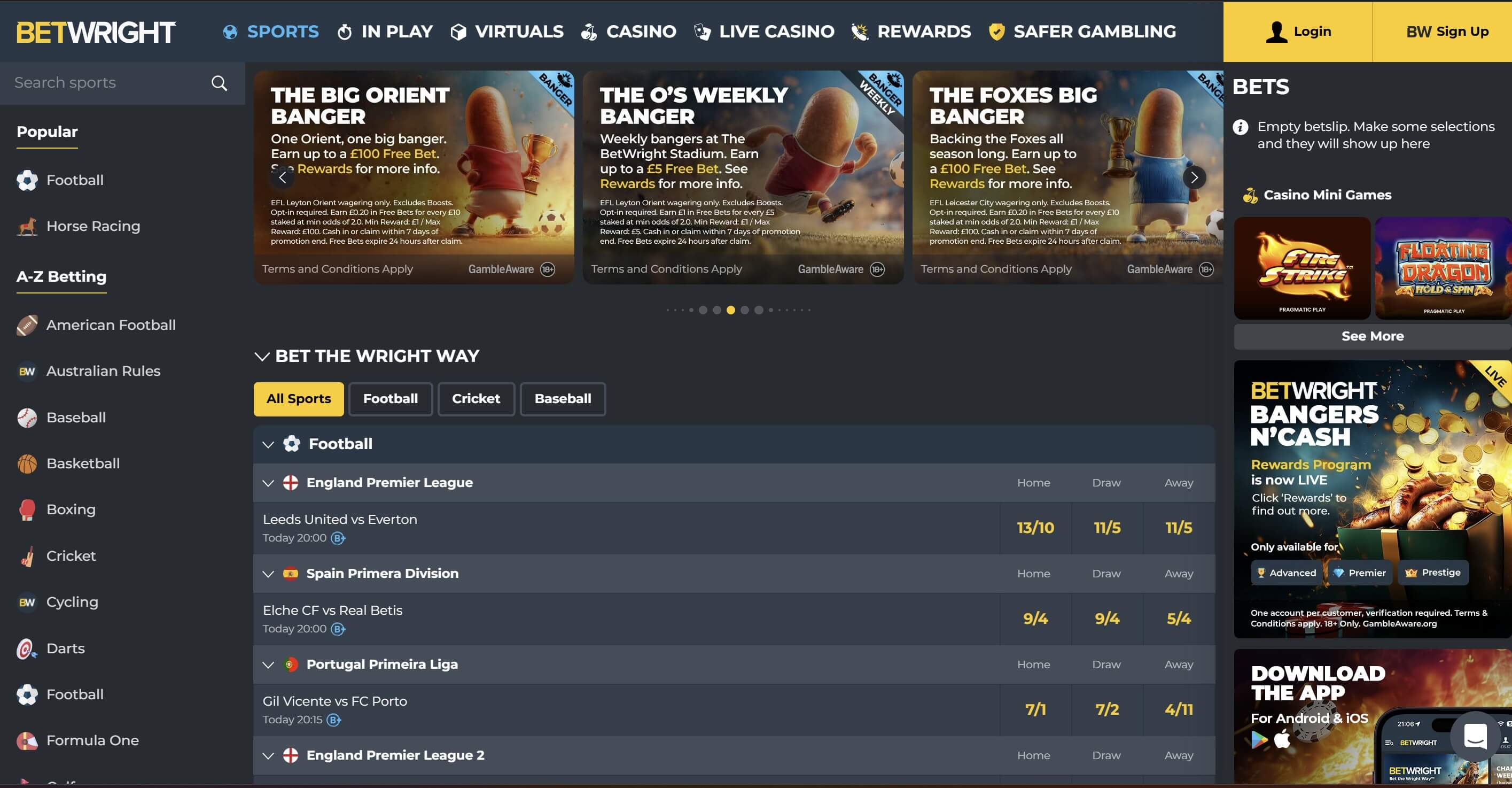
Task: Click See More casino mini games
Action: [1373, 336]
